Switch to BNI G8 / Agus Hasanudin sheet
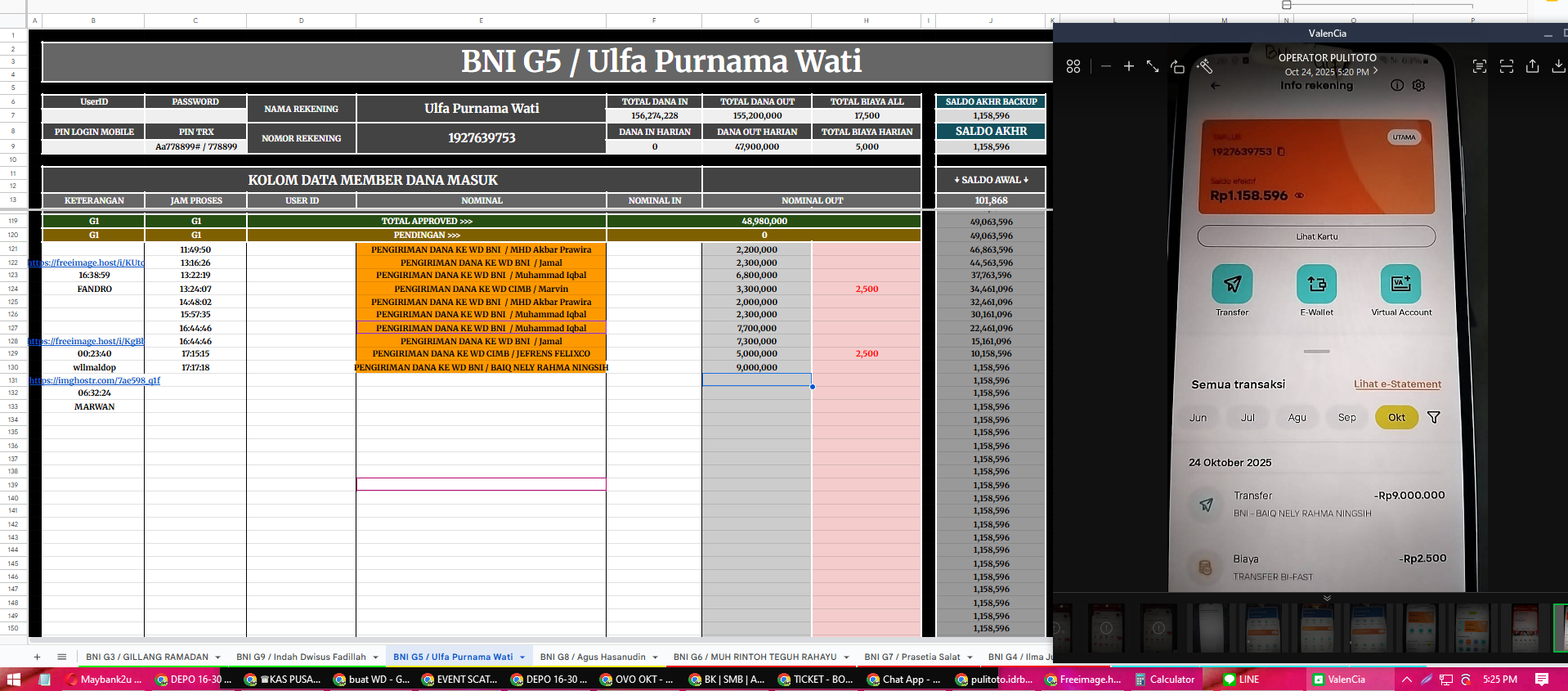The height and width of the screenshot is (691, 1568). tap(593, 657)
